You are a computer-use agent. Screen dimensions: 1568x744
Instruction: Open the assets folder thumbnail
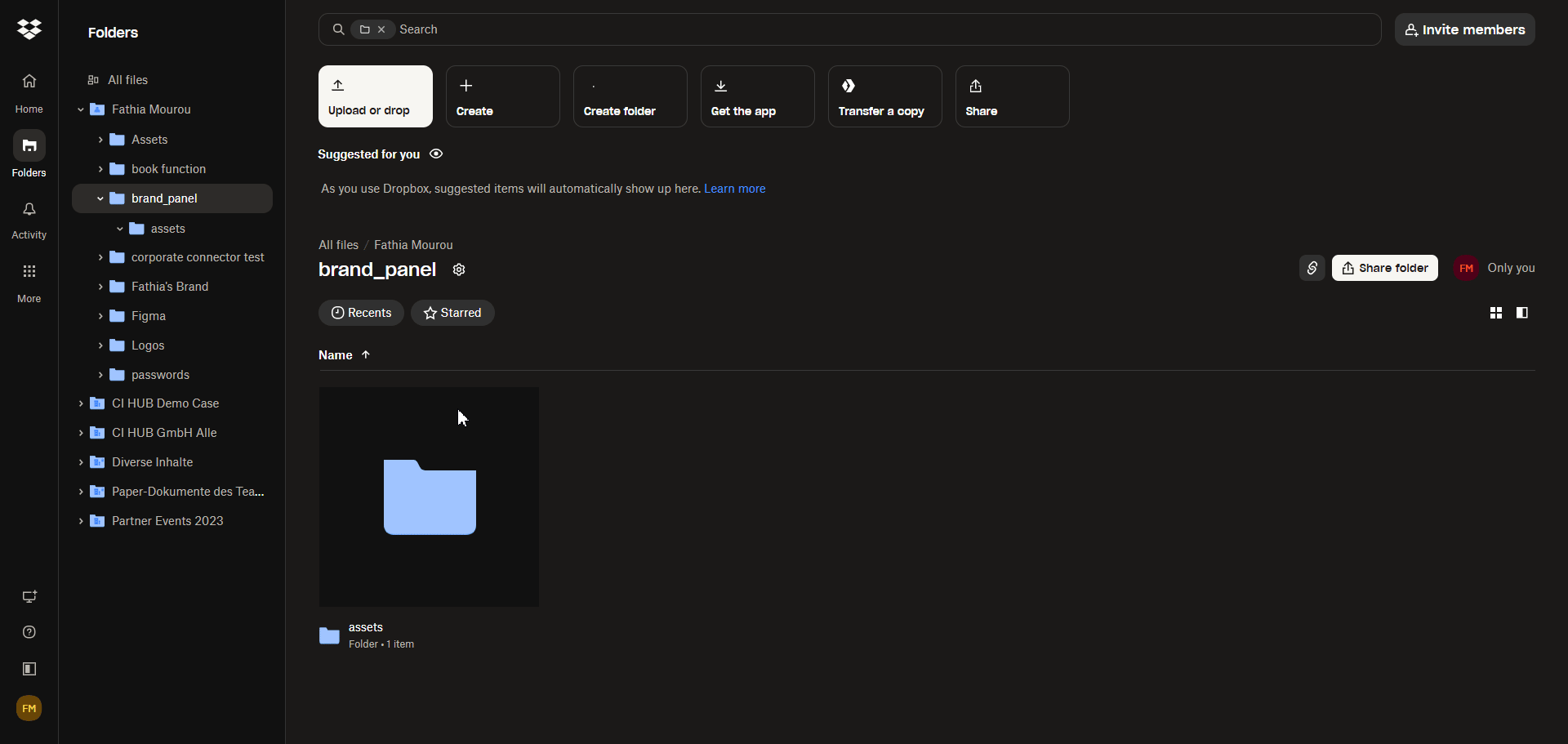[x=429, y=497]
